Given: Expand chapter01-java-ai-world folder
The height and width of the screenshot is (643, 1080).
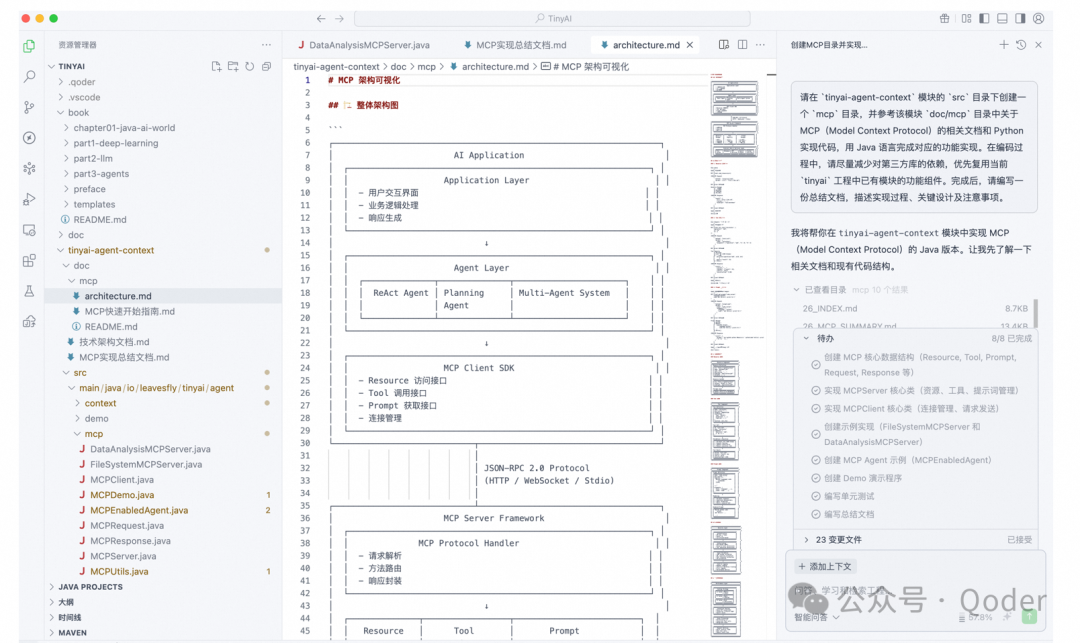Looking at the screenshot, I should (124, 128).
